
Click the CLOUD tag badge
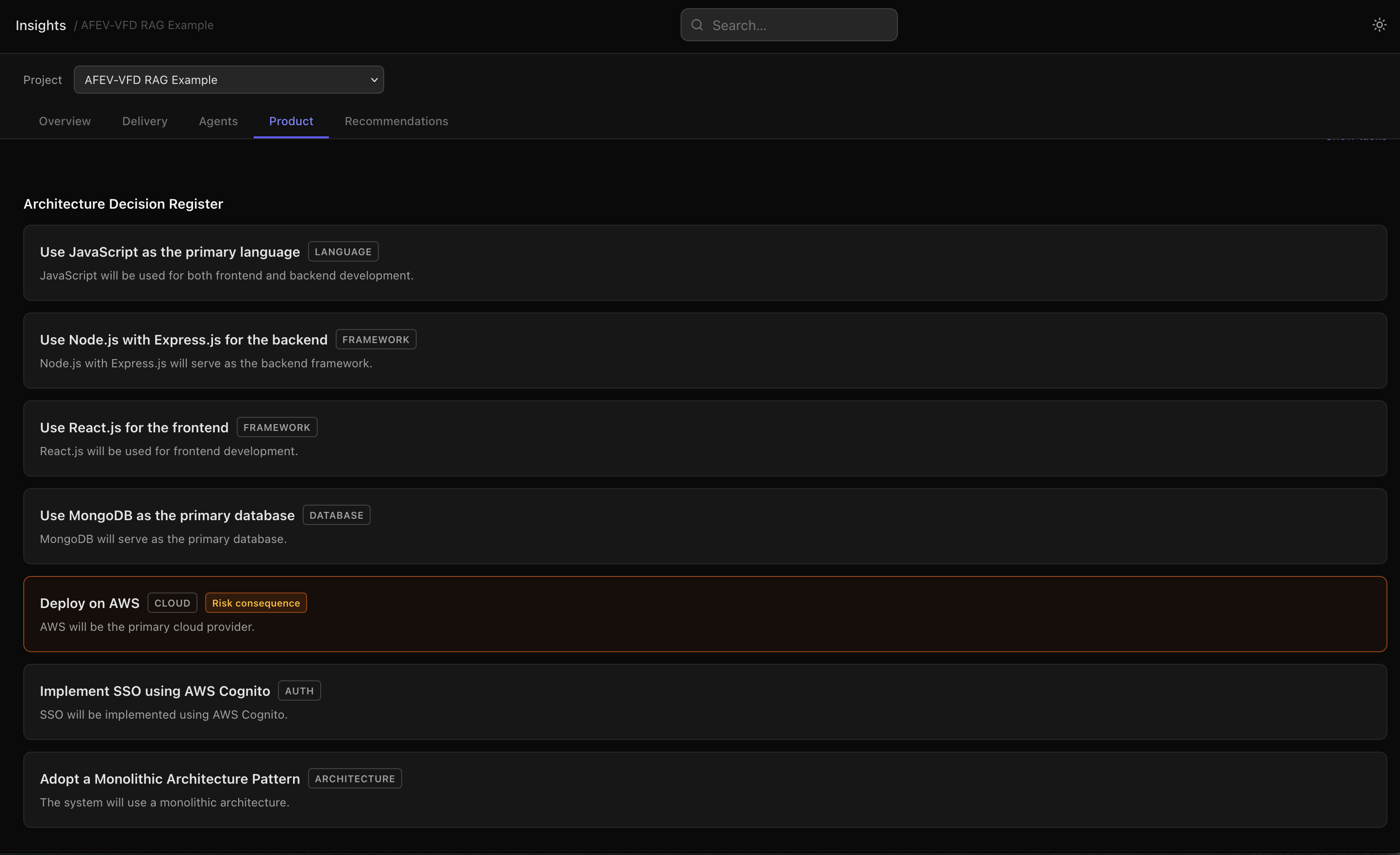click(x=172, y=603)
